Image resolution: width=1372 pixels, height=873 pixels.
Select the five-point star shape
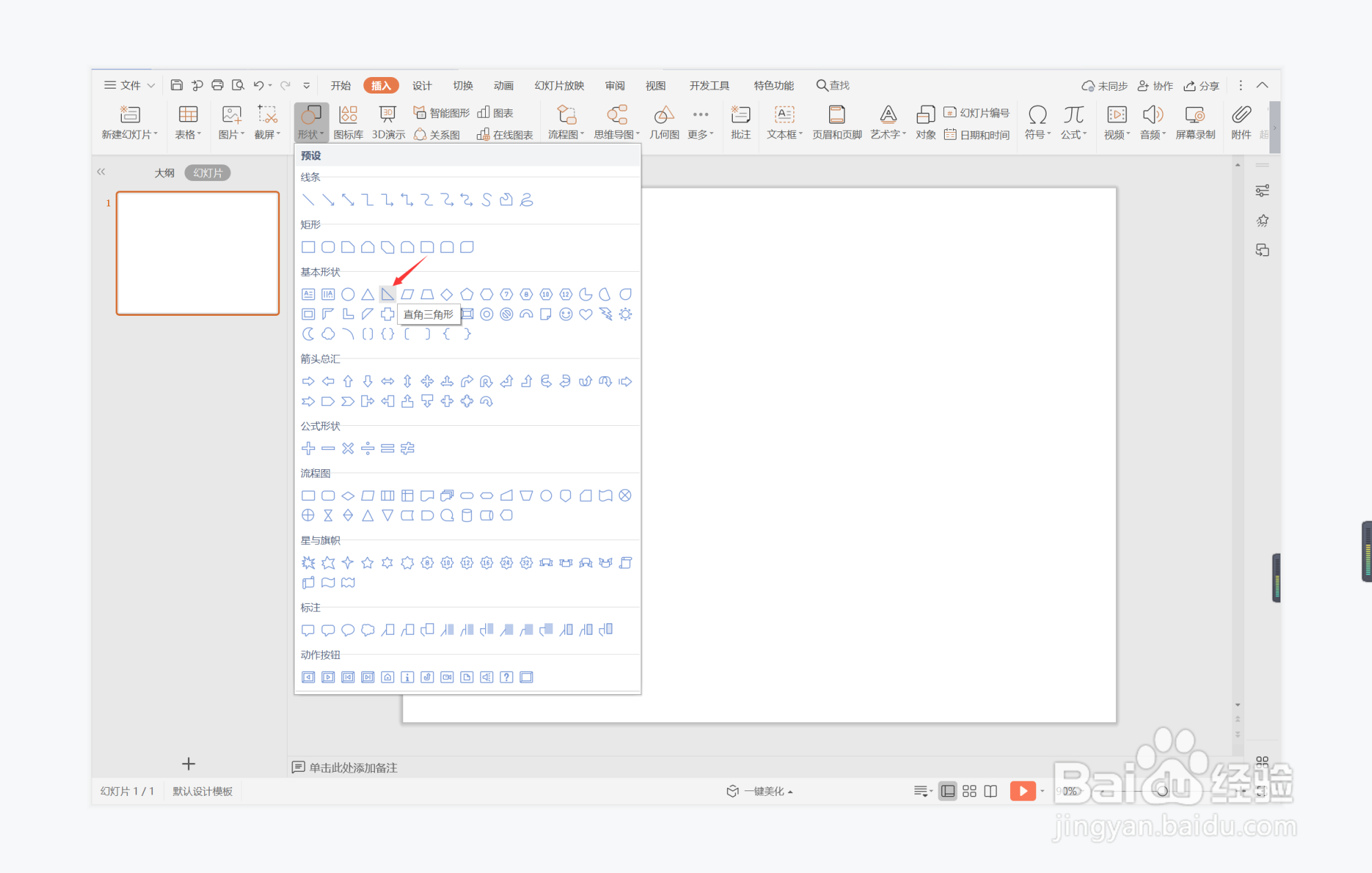tap(368, 563)
